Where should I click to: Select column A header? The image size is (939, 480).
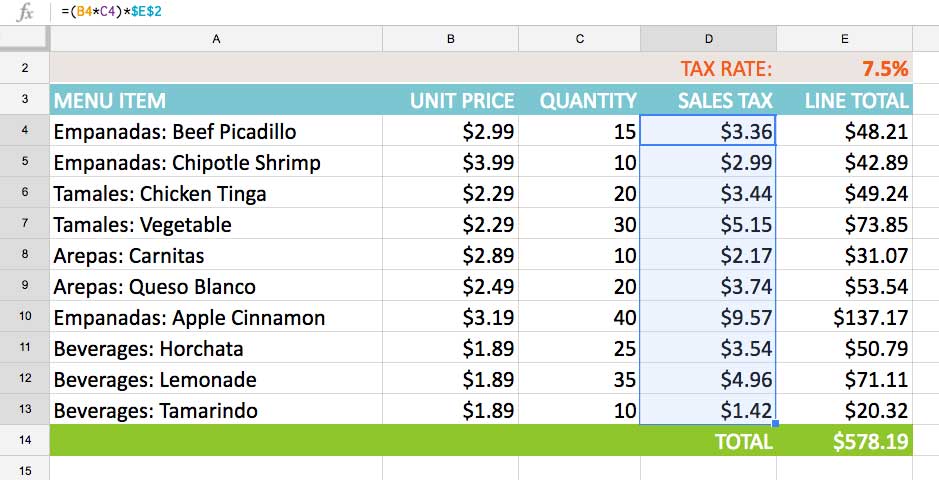(x=216, y=38)
